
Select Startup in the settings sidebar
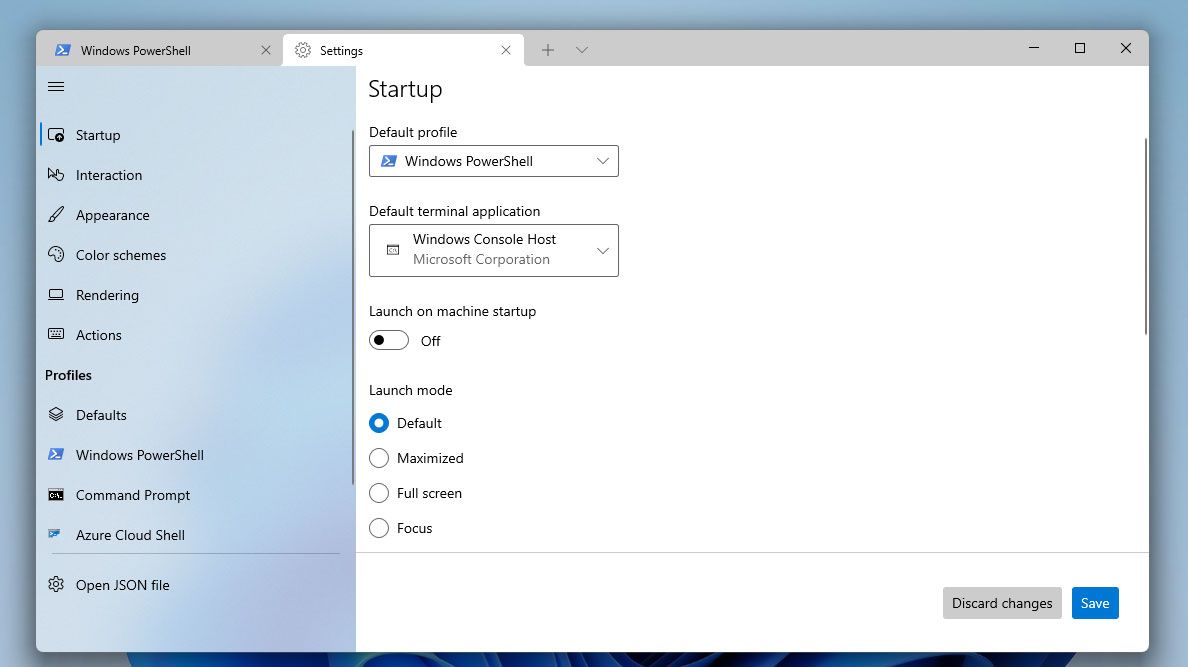coord(97,135)
